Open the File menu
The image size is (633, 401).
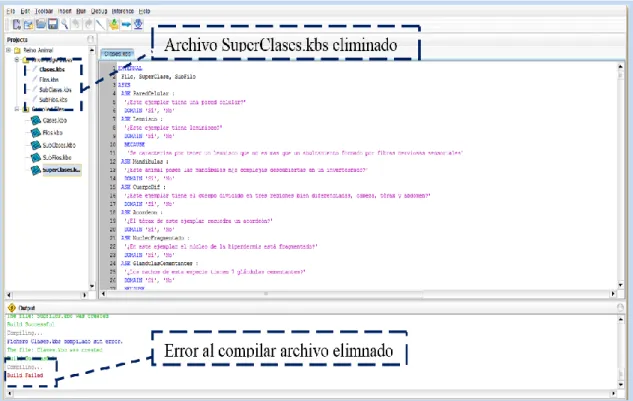10,11
